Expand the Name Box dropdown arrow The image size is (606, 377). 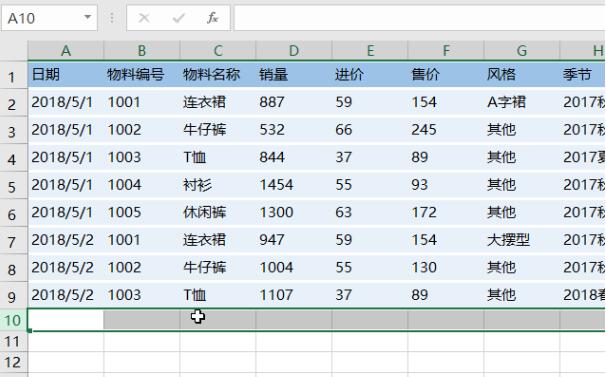tap(88, 17)
